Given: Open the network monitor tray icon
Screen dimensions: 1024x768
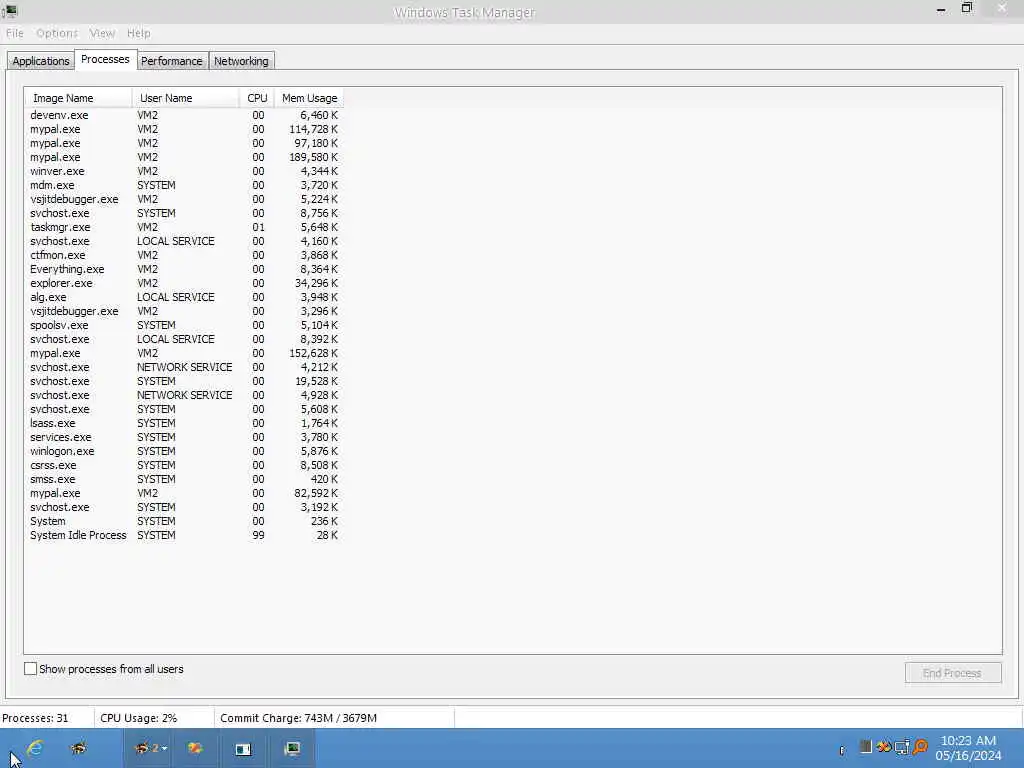Looking at the screenshot, I should [x=902, y=746].
